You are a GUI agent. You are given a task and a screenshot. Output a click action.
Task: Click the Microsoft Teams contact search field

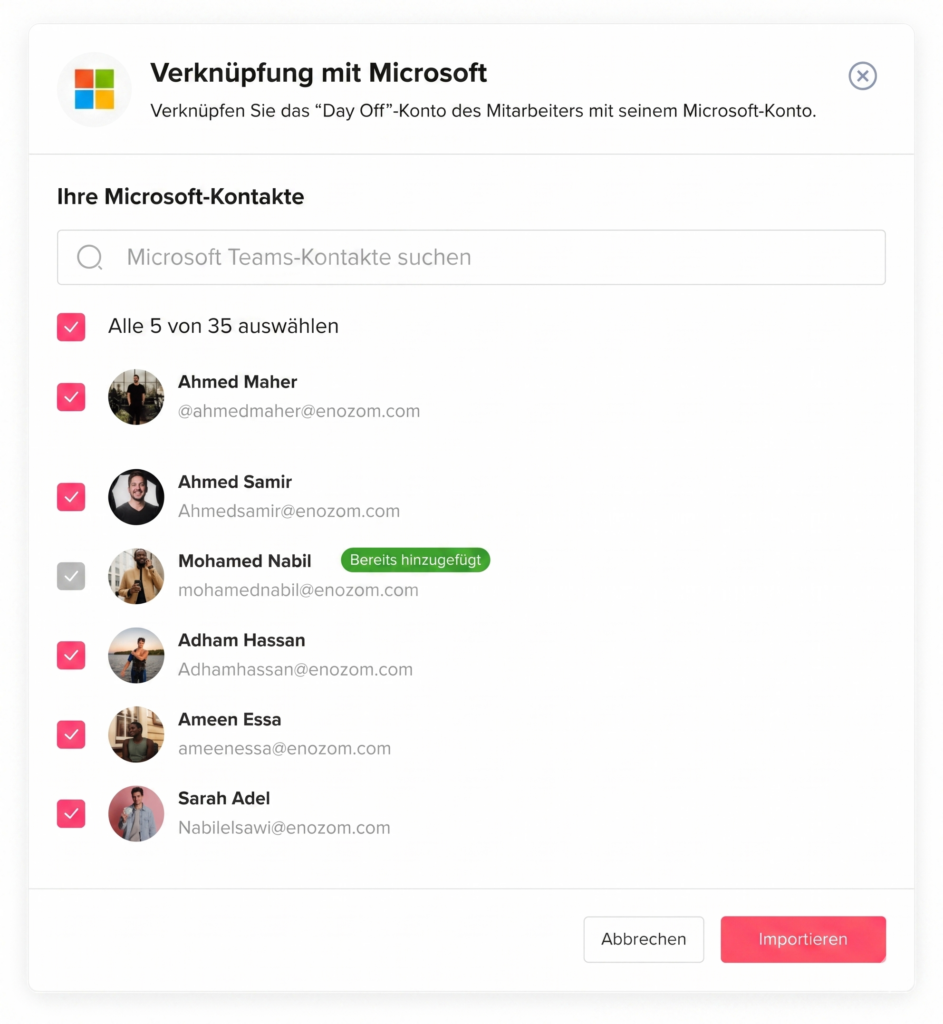click(x=471, y=257)
